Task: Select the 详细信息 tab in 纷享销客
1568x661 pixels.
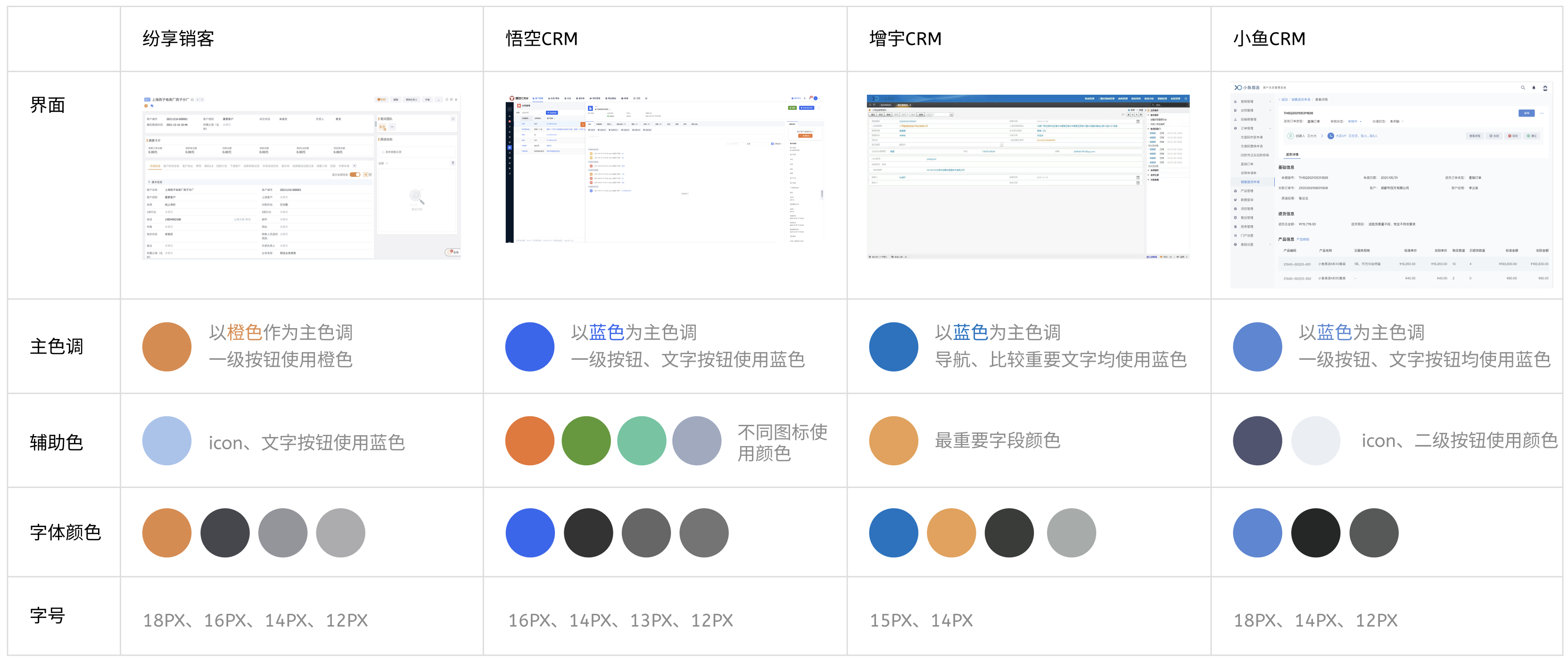Action: pos(155,166)
